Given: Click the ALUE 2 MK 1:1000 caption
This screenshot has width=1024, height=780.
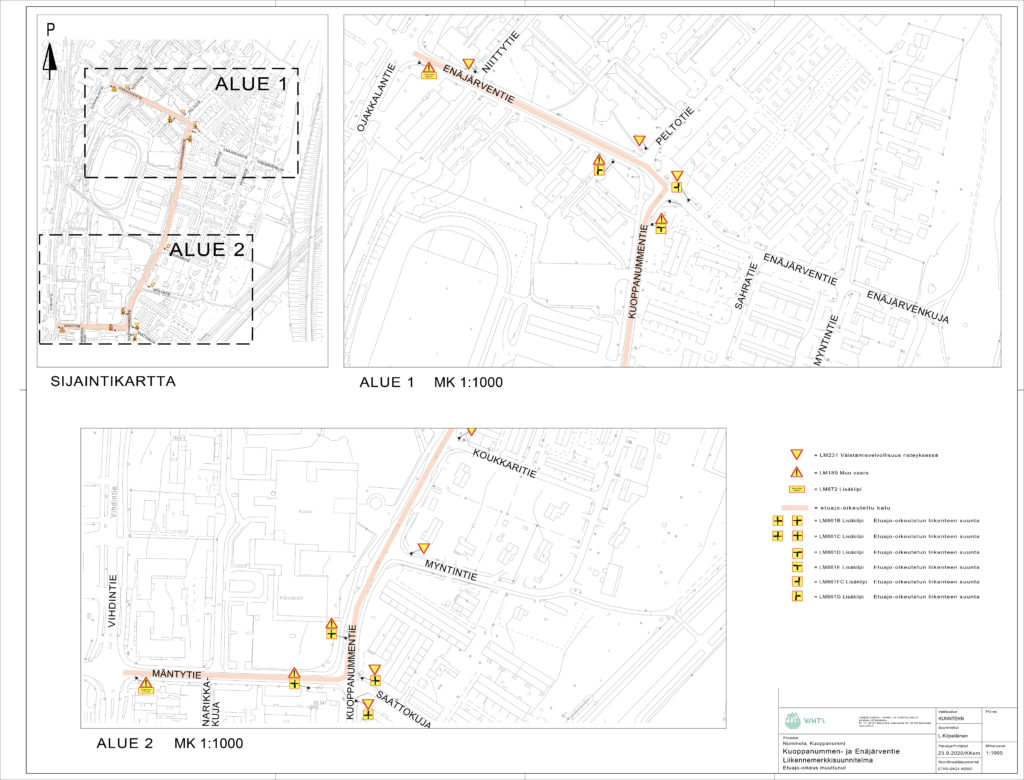Looking at the screenshot, I should coord(168,743).
